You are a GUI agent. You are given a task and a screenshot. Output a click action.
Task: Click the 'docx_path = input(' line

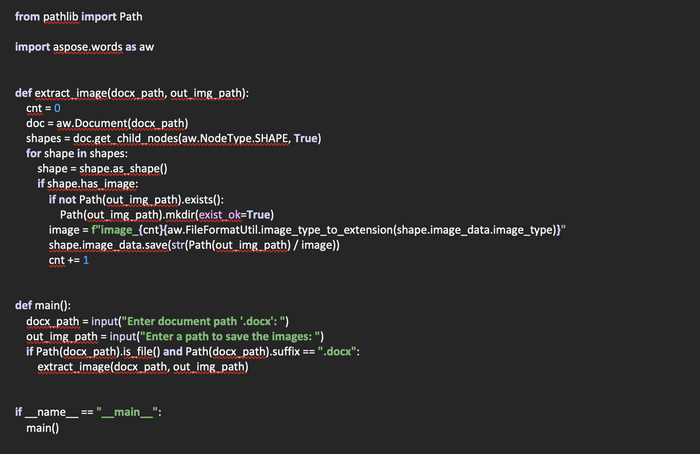coord(158,321)
